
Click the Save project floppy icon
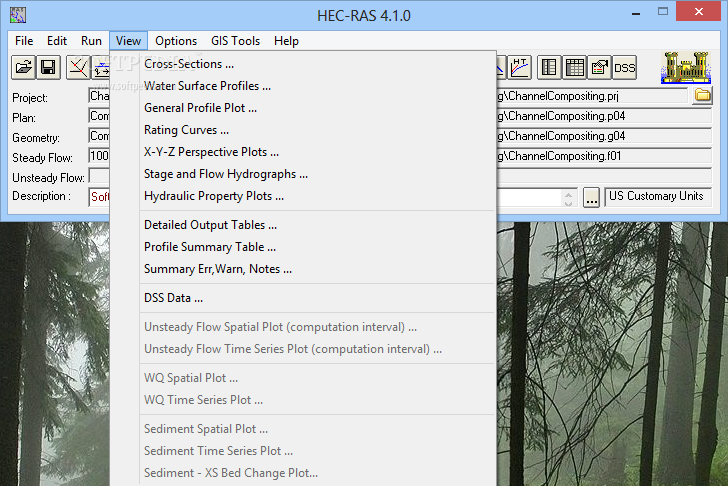point(48,68)
